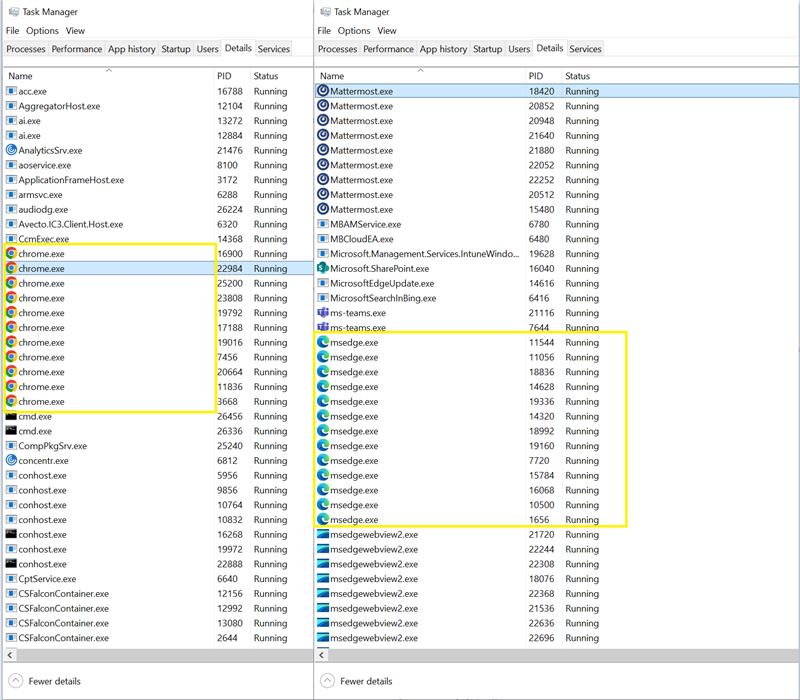Click msedge.exe icon with PID 1656

tap(323, 519)
